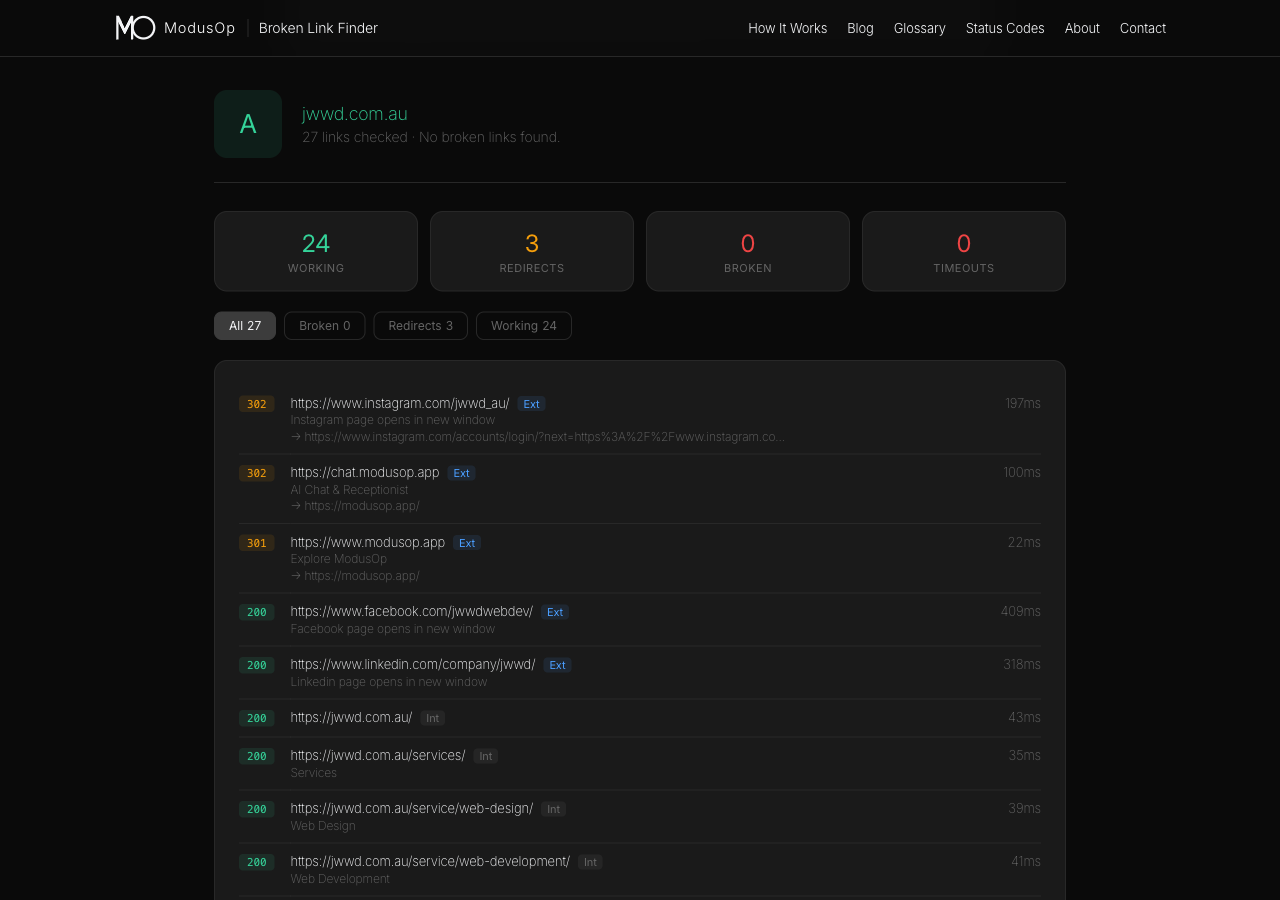The height and width of the screenshot is (900, 1280).
Task: Click the 302 badge on chat.modusop.app row
Action: 257,473
